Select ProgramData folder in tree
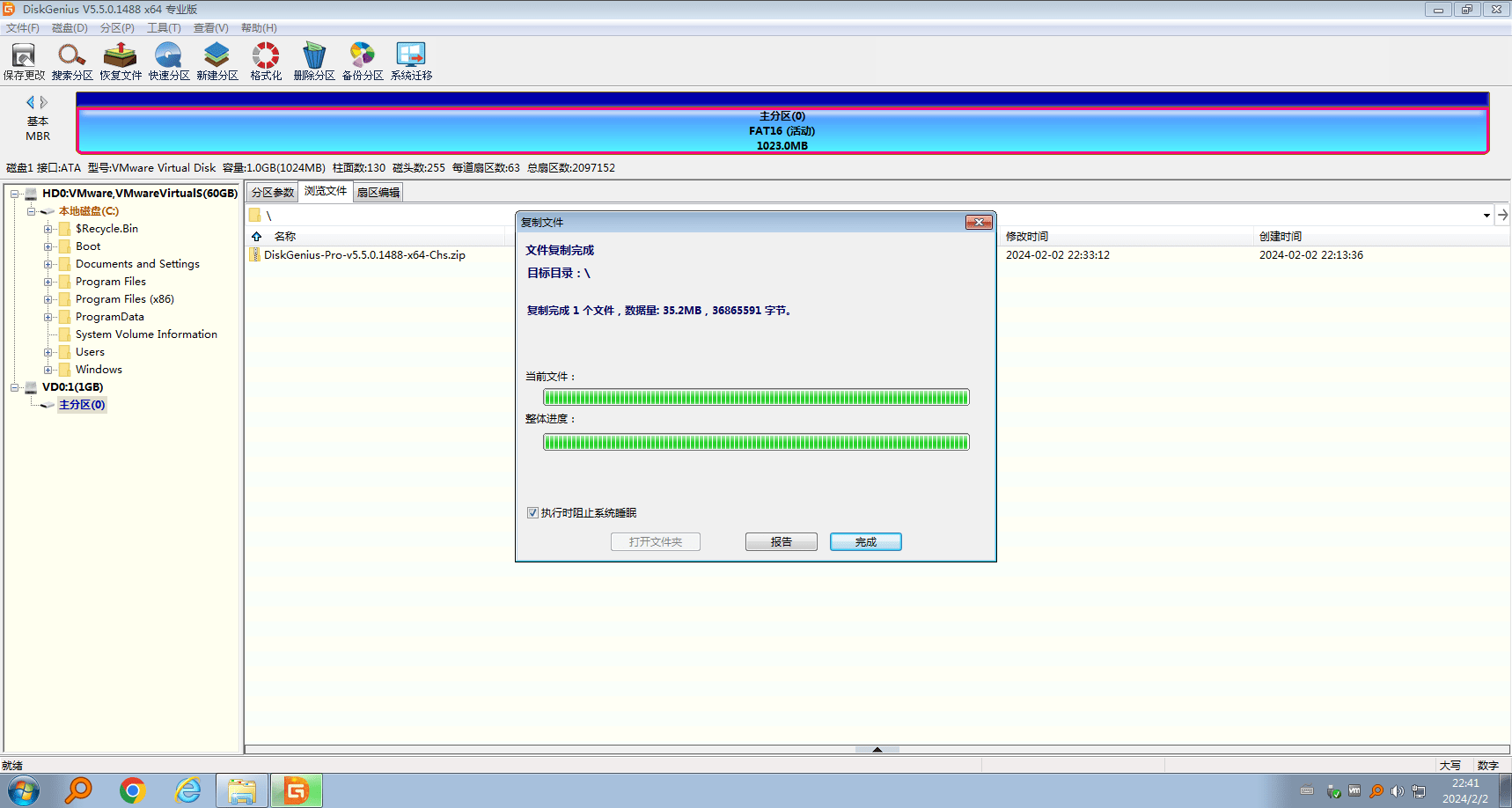 click(110, 317)
